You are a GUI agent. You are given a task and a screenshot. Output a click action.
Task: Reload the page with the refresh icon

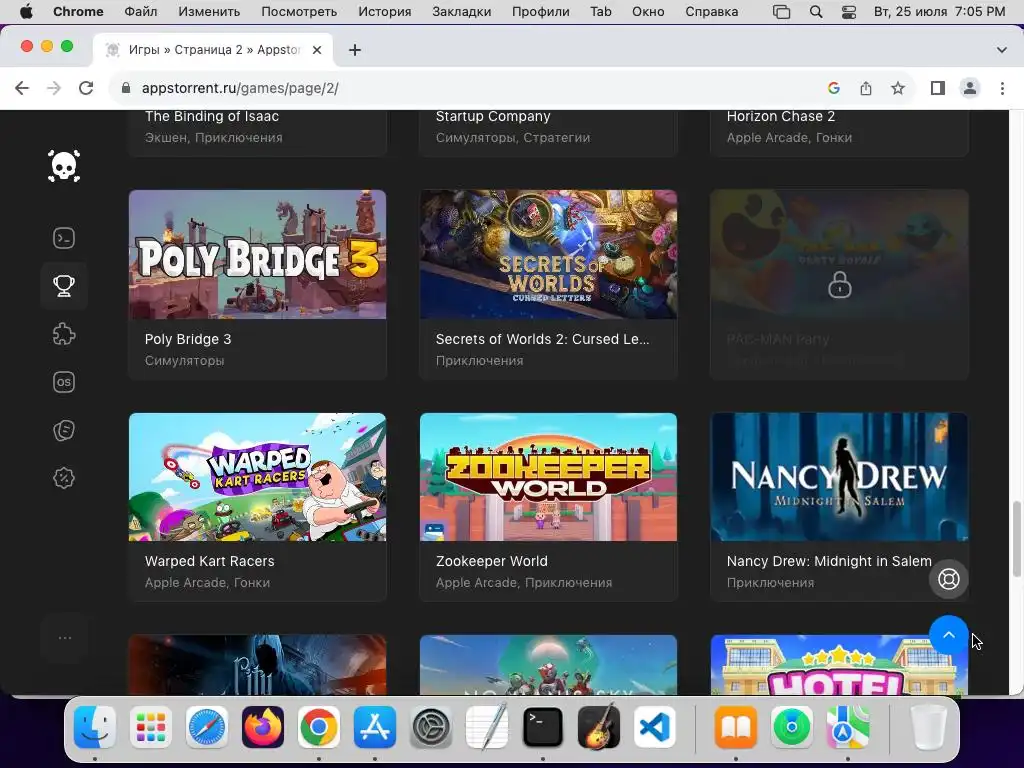[x=86, y=88]
